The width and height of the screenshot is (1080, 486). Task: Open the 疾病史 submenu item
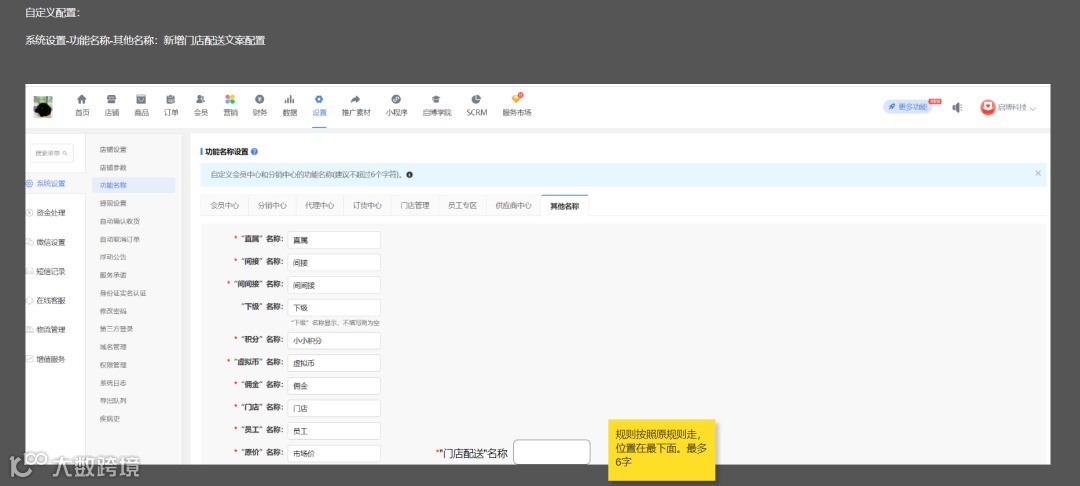point(110,418)
